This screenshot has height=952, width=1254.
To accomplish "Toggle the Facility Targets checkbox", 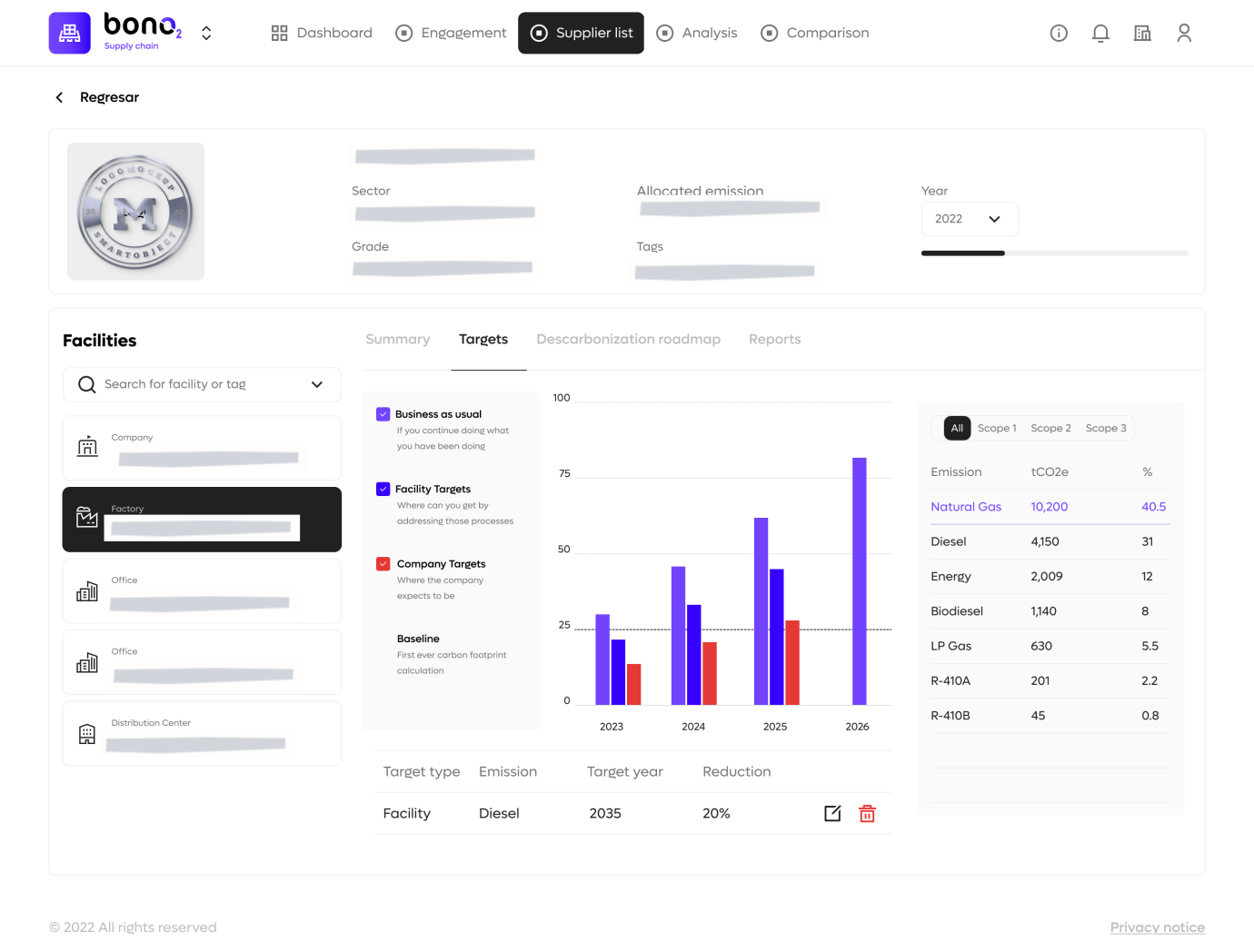I will point(383,489).
